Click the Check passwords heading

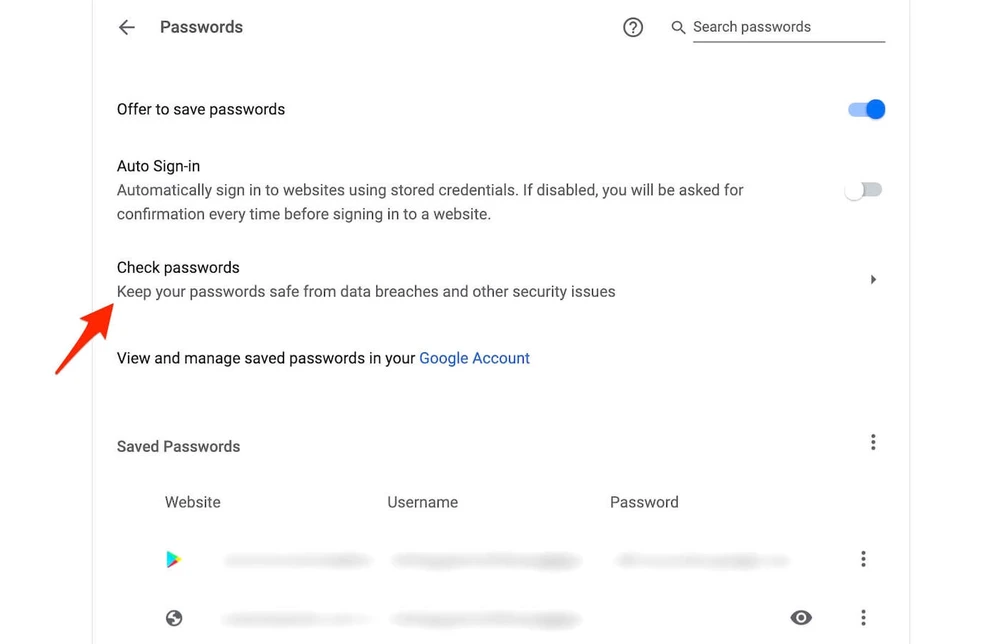tap(178, 267)
